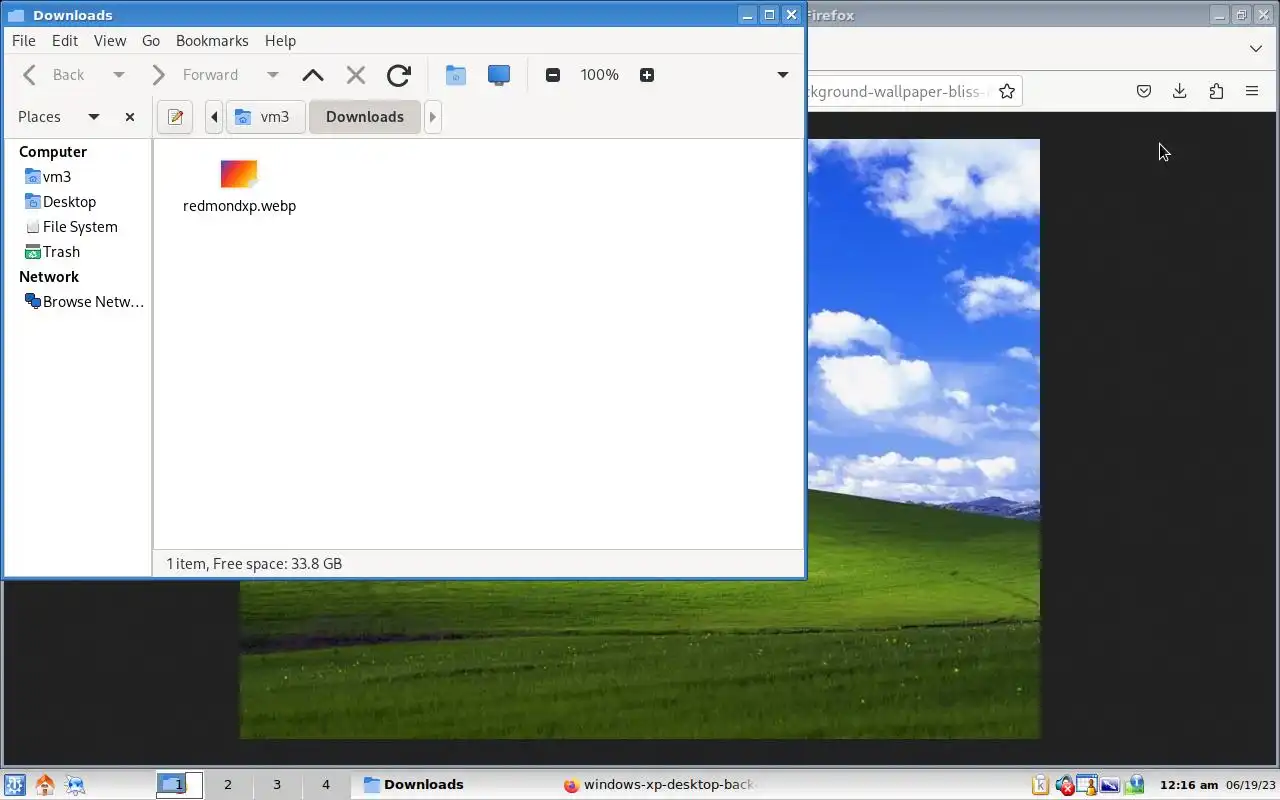Zoom in with the plus button
The height and width of the screenshot is (800, 1280).
coord(647,75)
